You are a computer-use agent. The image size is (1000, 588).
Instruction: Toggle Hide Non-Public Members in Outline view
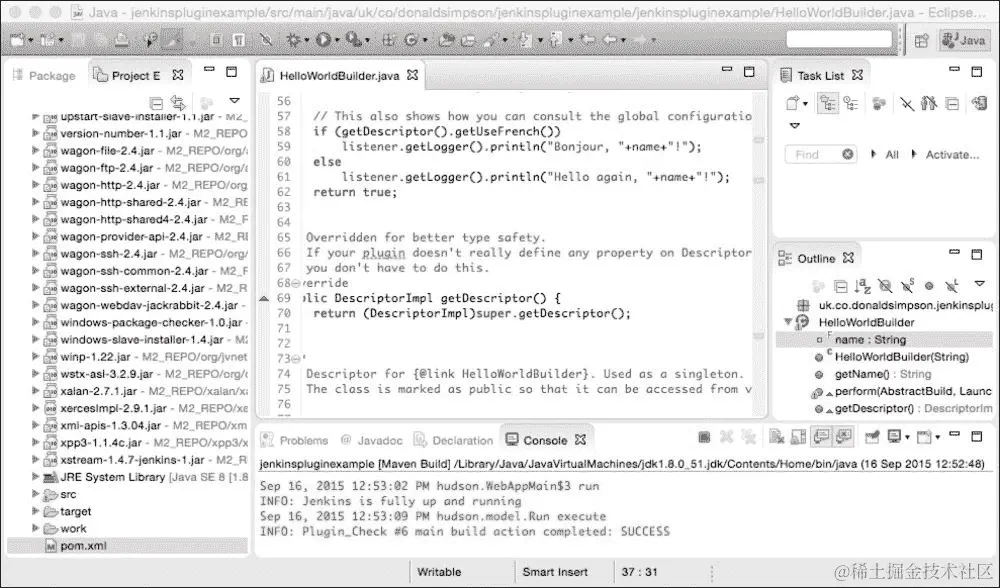(x=929, y=286)
